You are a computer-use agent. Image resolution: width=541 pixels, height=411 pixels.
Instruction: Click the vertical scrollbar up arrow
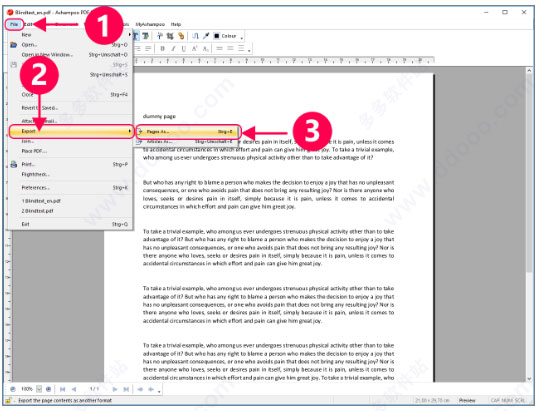529,70
